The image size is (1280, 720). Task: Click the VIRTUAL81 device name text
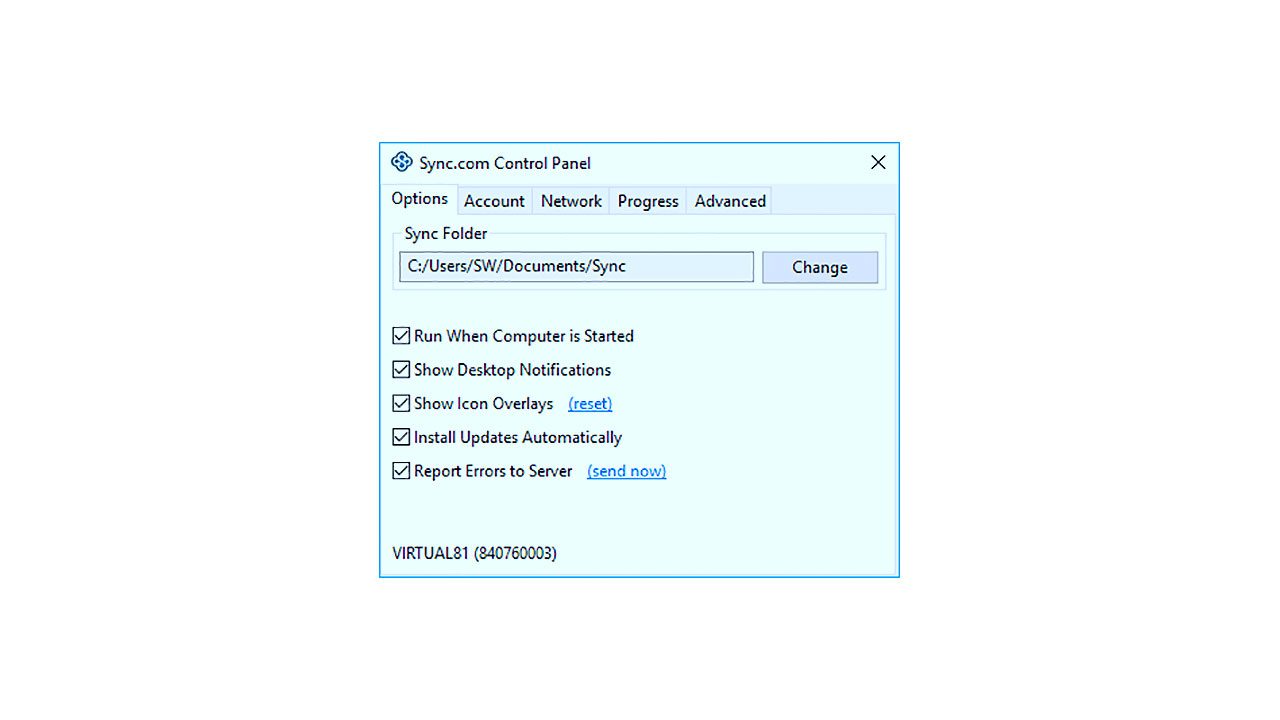(430, 553)
